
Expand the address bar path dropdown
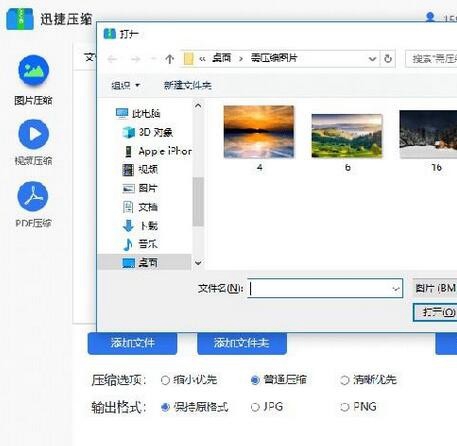click(372, 59)
